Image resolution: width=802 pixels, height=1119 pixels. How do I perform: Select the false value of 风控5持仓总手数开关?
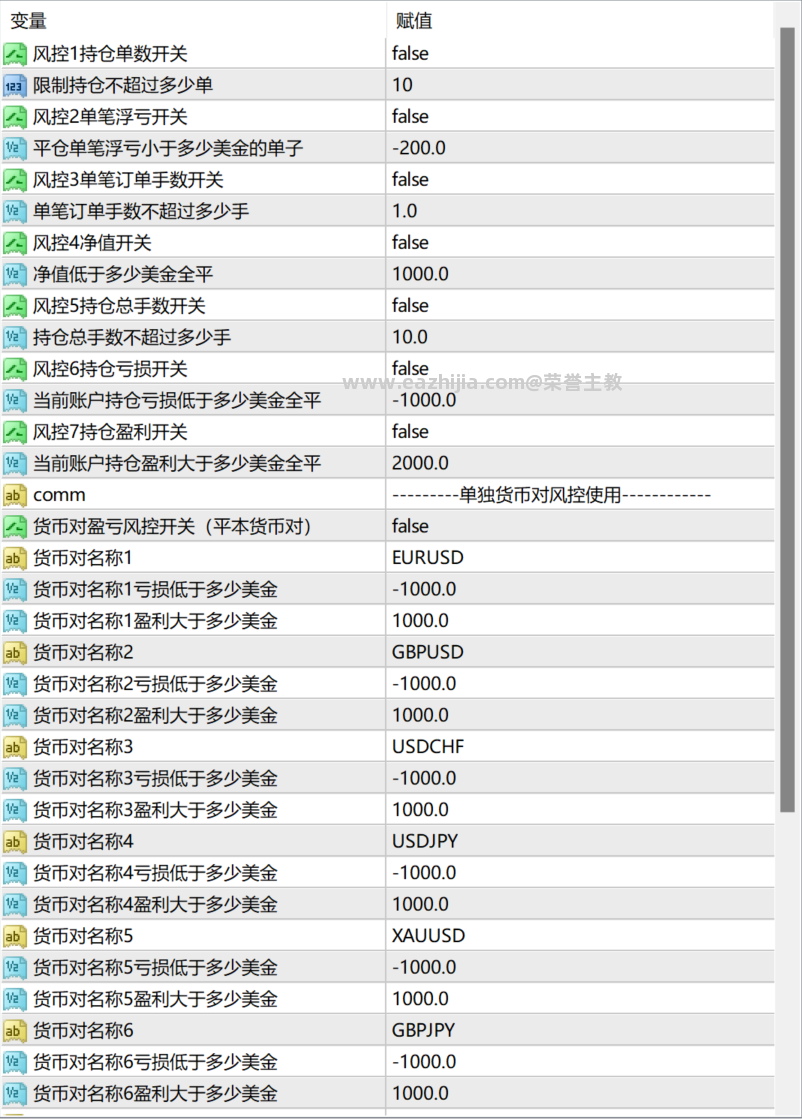coord(410,305)
